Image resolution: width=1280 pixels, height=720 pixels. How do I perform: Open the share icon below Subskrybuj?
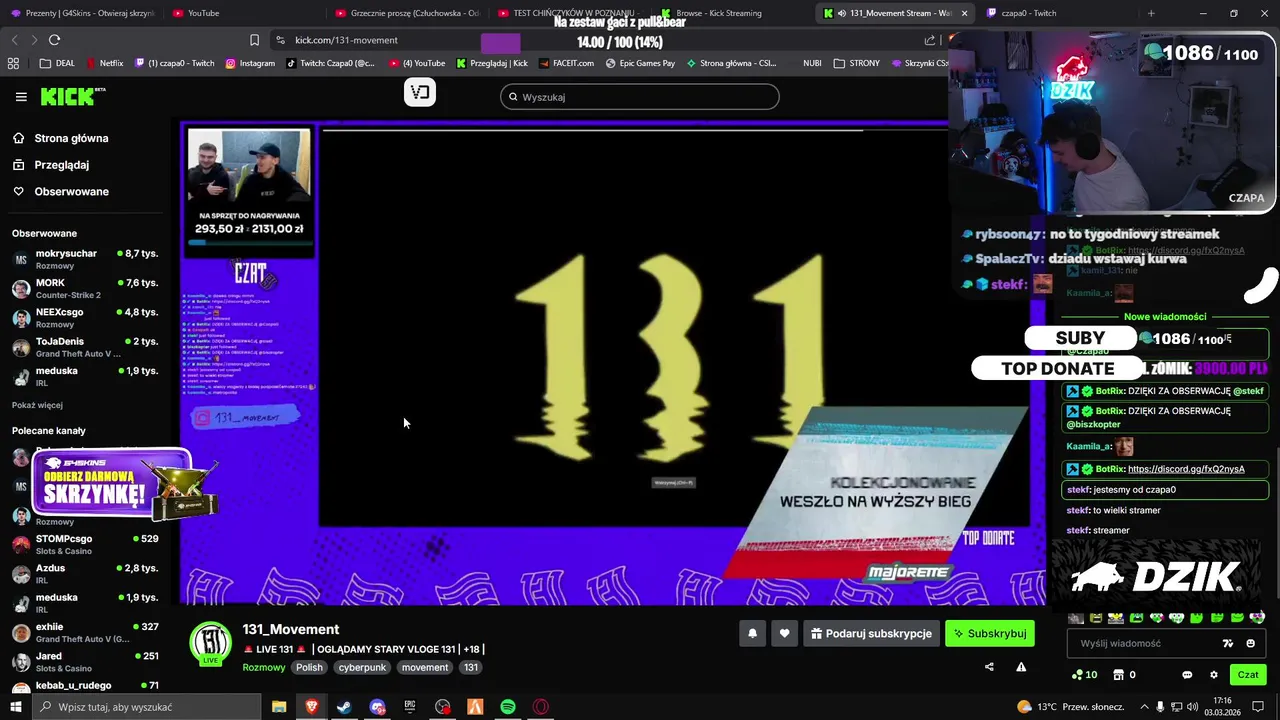[989, 667]
